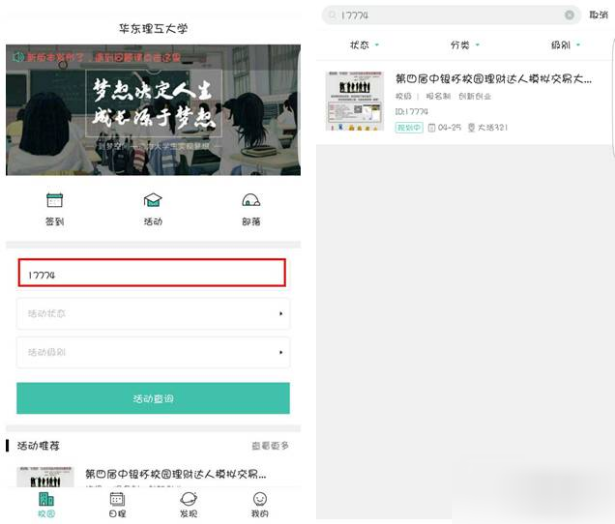This screenshot has width=615, height=524.
Task: Click the top search bar containing 17774
Action: click(451, 15)
